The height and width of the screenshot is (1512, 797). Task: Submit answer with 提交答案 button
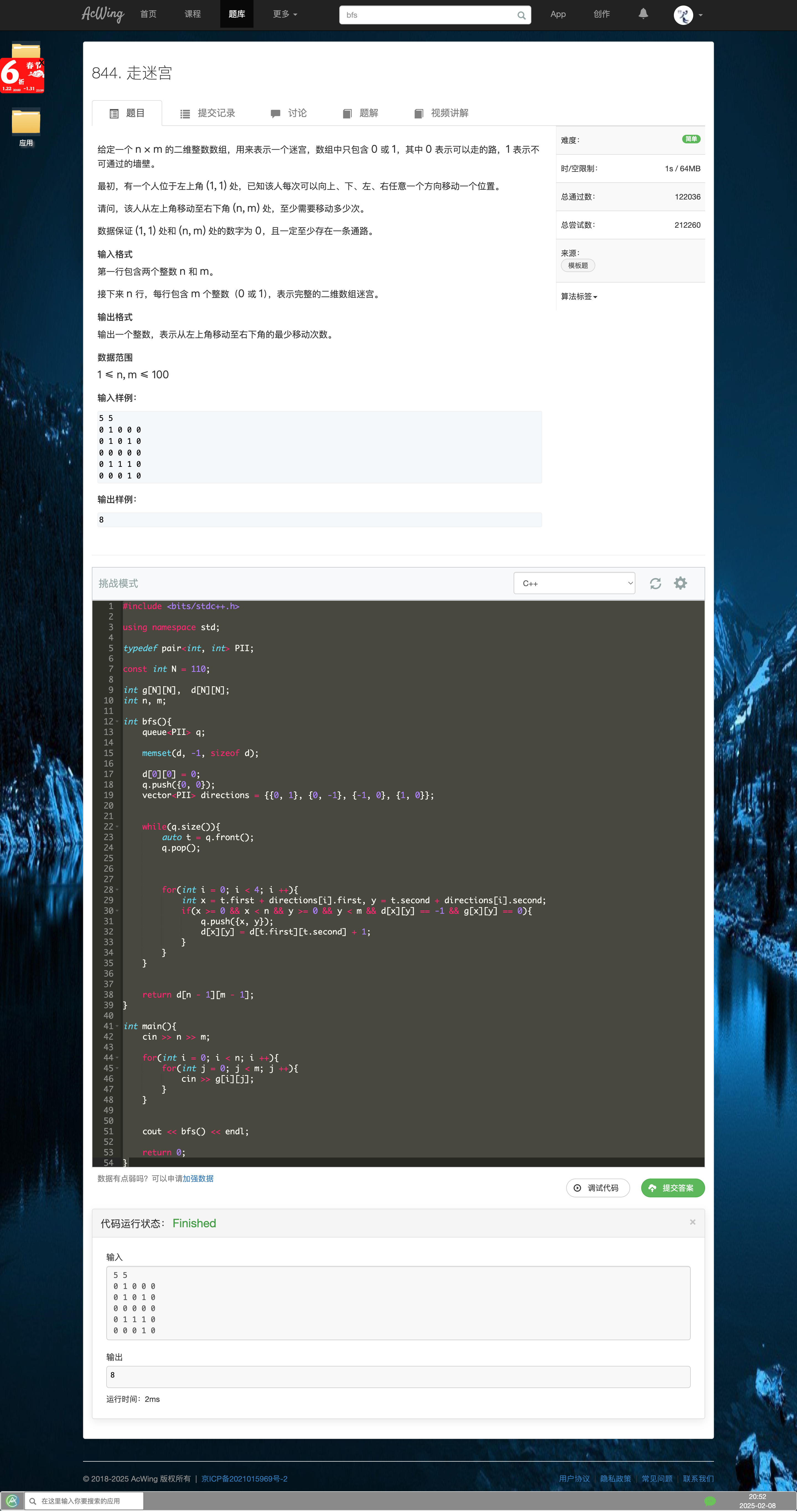tap(672, 1188)
